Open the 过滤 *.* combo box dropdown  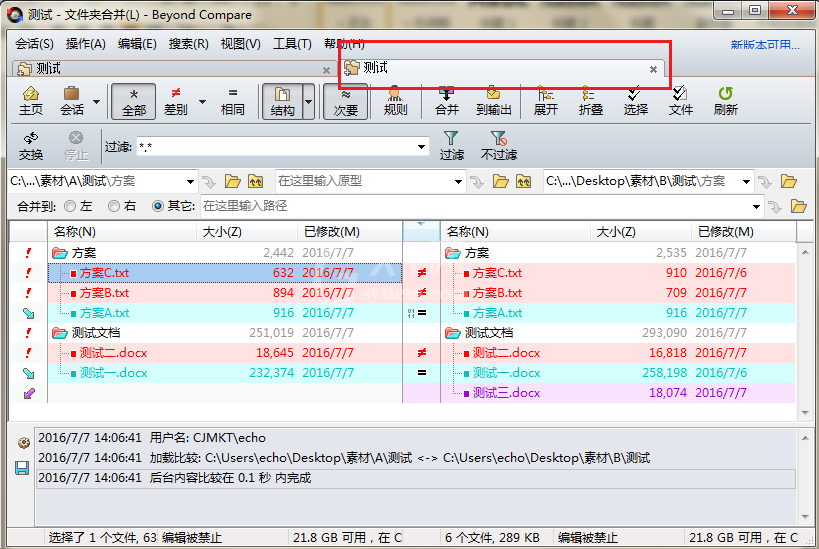[x=421, y=147]
